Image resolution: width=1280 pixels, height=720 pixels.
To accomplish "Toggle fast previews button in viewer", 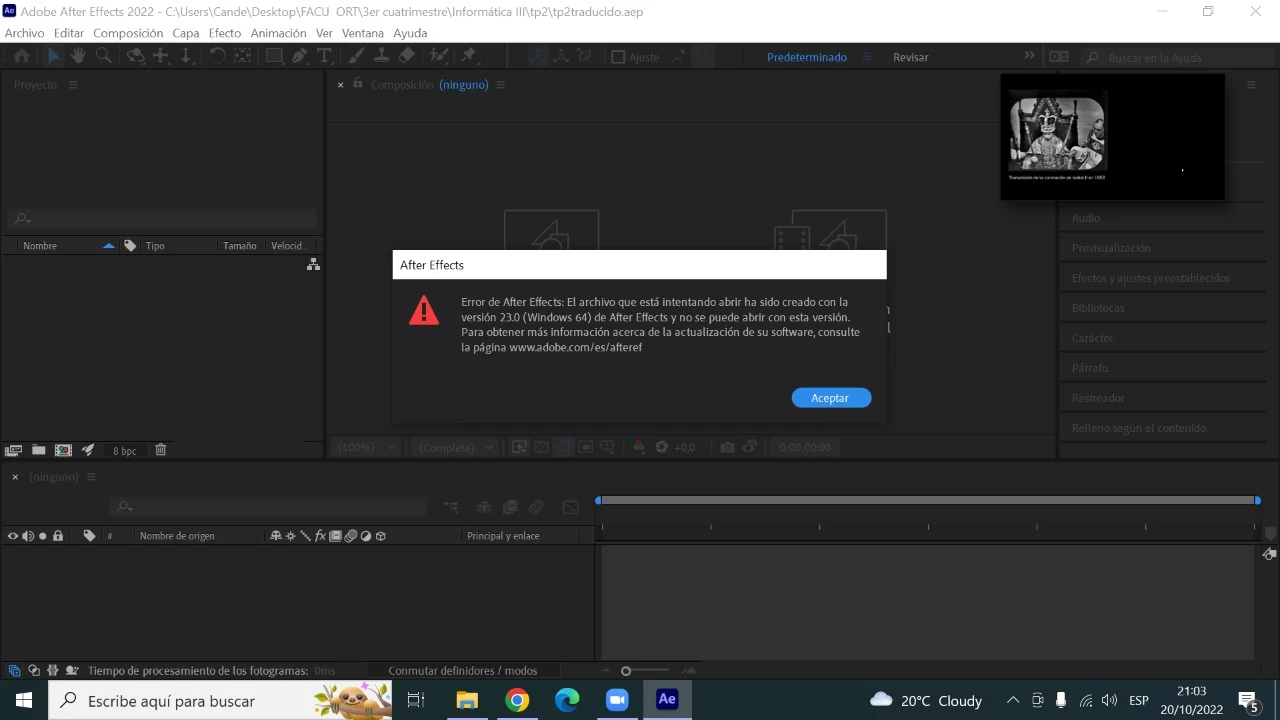I will pyautogui.click(x=519, y=447).
